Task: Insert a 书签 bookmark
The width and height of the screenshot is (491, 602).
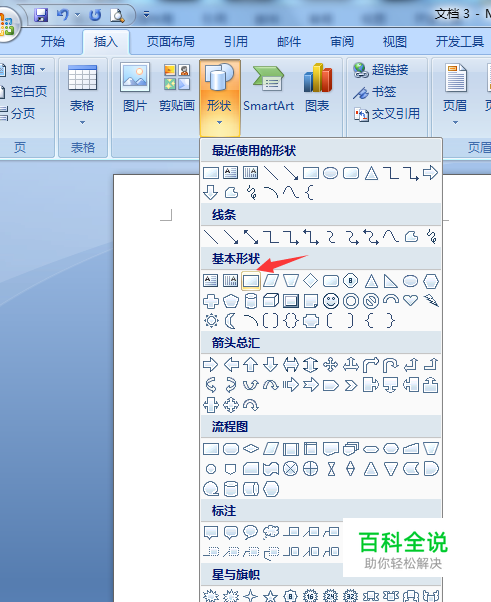Action: pos(375,92)
